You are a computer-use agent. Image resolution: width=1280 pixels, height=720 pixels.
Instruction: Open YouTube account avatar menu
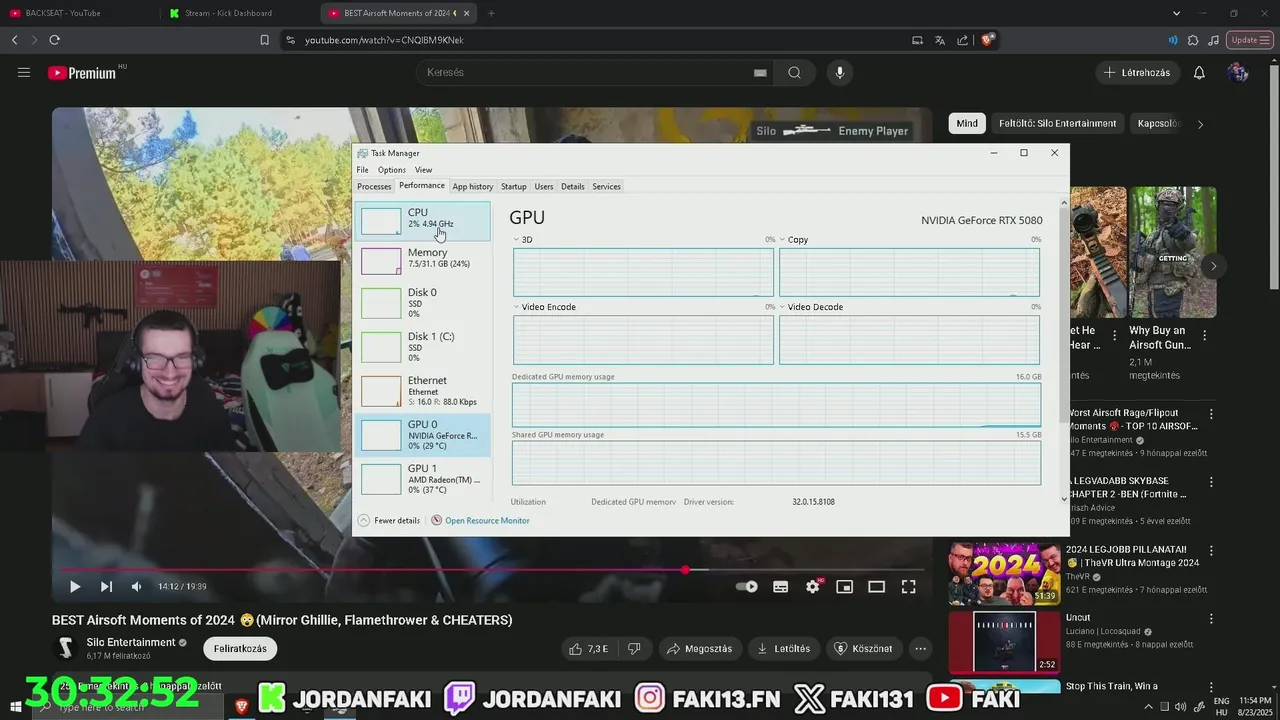pos(1238,72)
